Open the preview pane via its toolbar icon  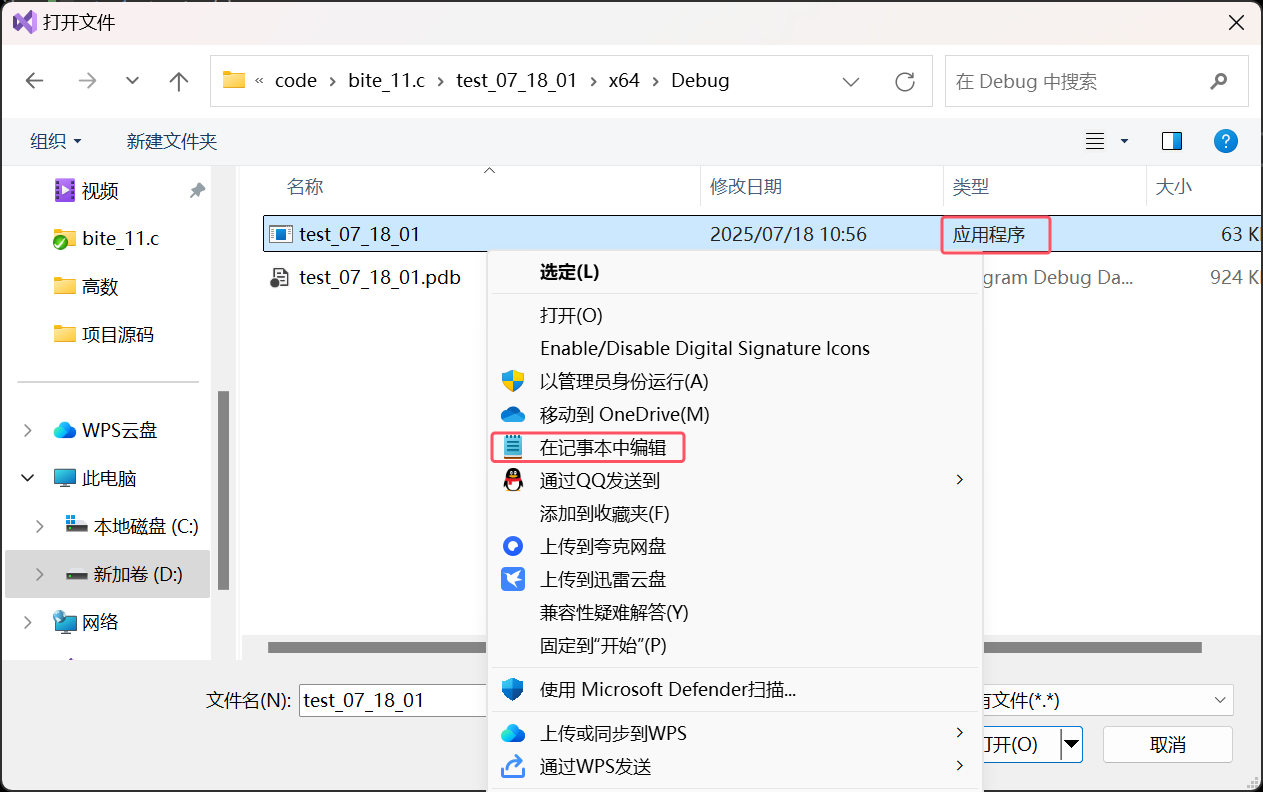[1171, 141]
